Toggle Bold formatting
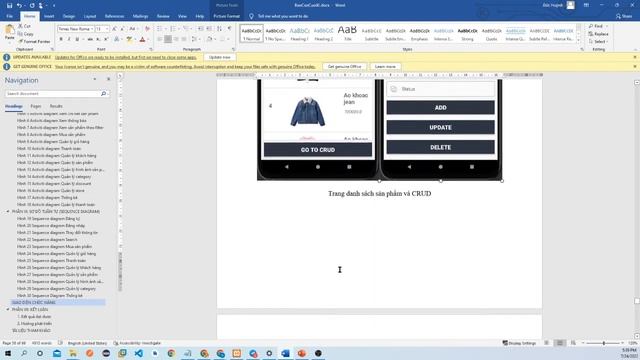 (61, 39)
